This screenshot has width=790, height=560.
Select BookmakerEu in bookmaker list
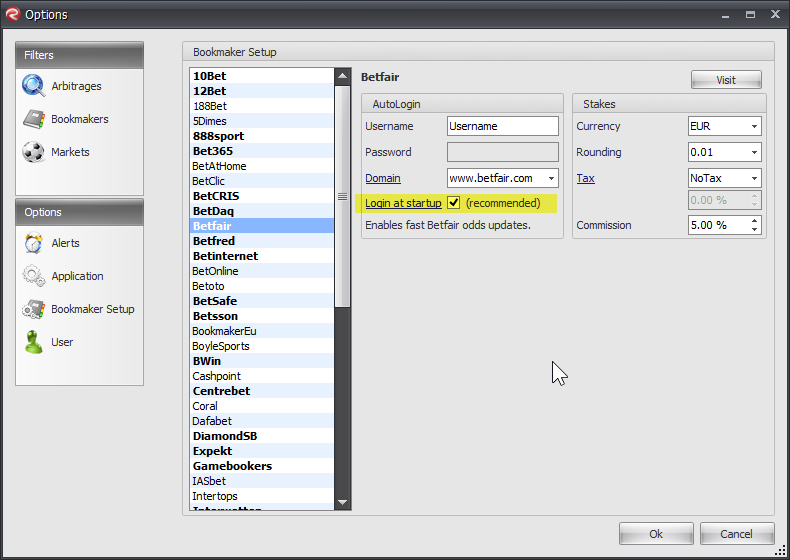262,331
